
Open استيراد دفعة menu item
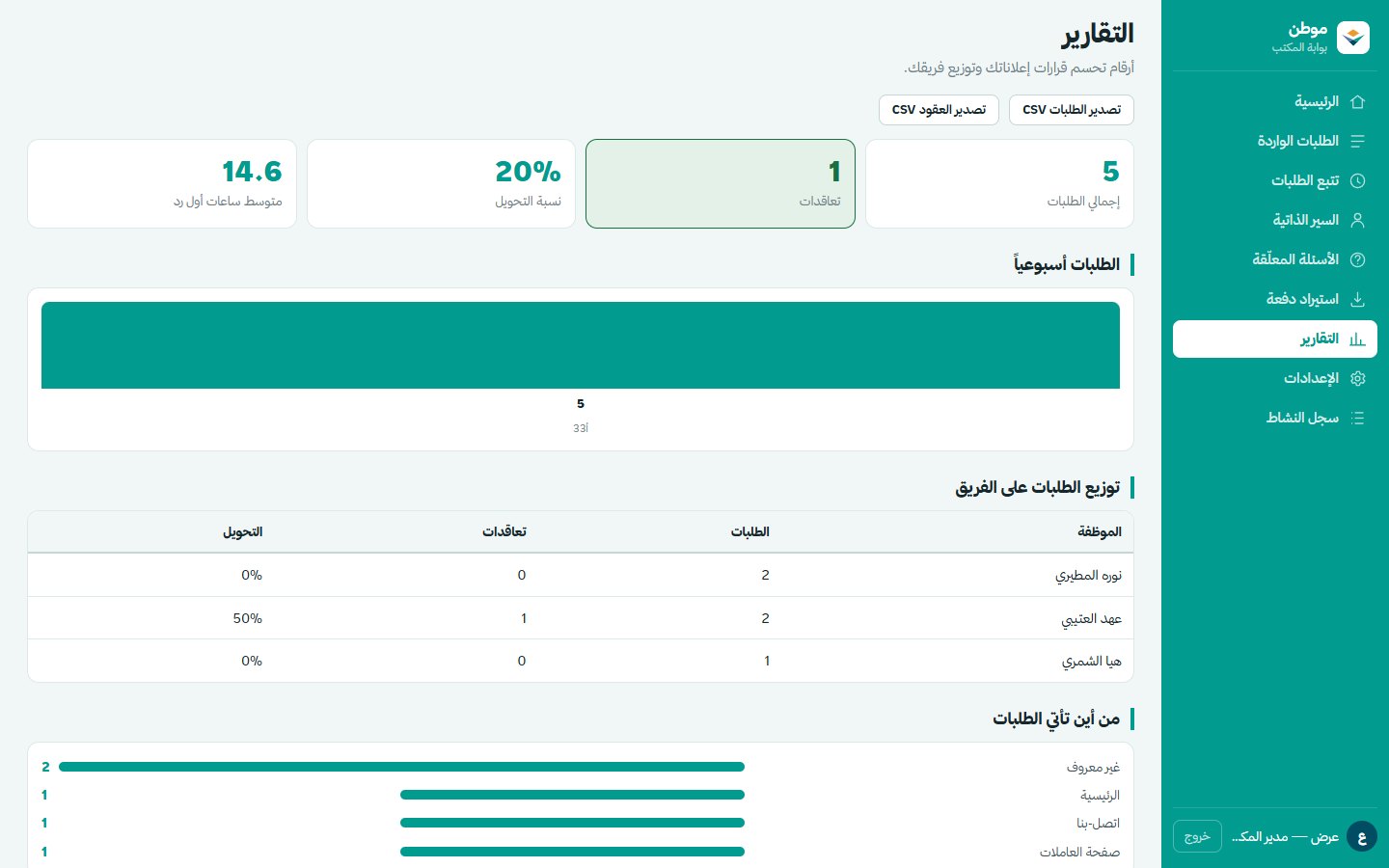pos(1275,299)
